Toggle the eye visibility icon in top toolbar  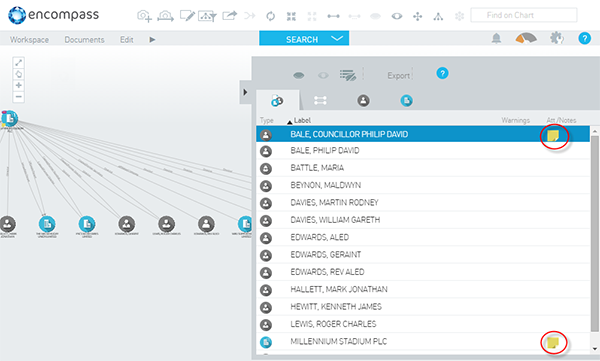point(397,16)
